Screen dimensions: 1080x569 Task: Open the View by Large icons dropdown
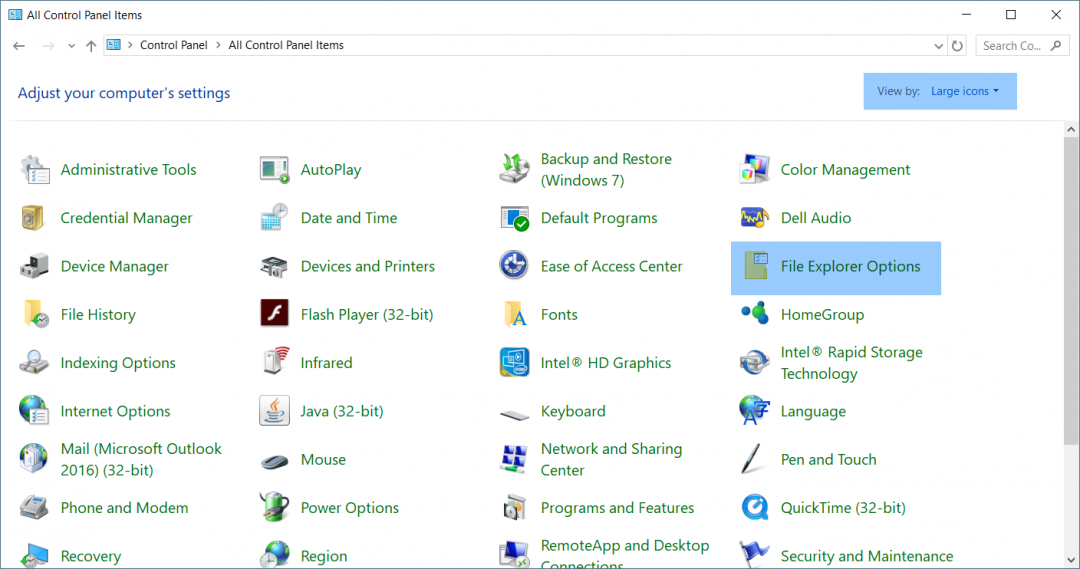(x=964, y=91)
